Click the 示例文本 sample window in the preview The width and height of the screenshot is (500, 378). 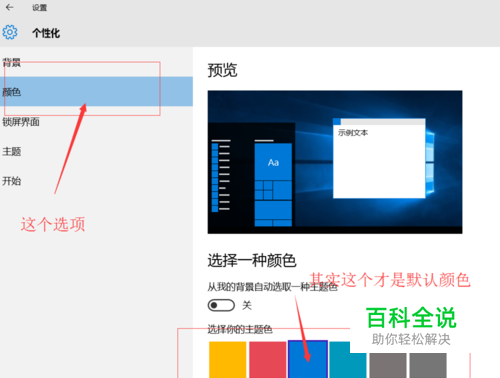click(379, 158)
